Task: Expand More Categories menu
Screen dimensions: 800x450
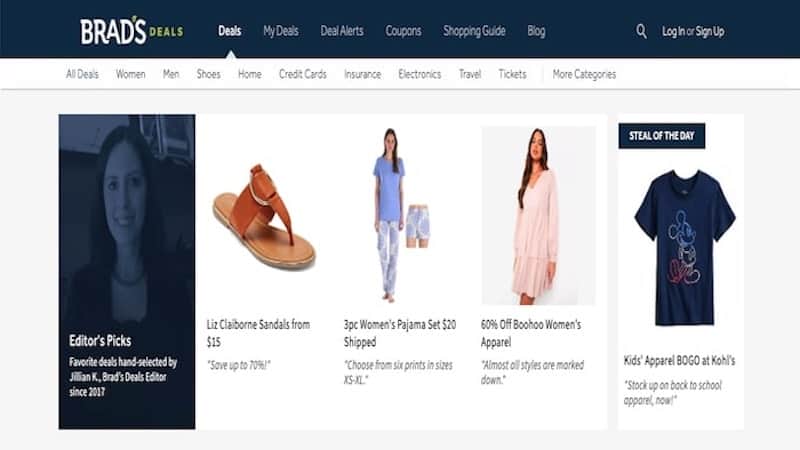Action: tap(584, 74)
